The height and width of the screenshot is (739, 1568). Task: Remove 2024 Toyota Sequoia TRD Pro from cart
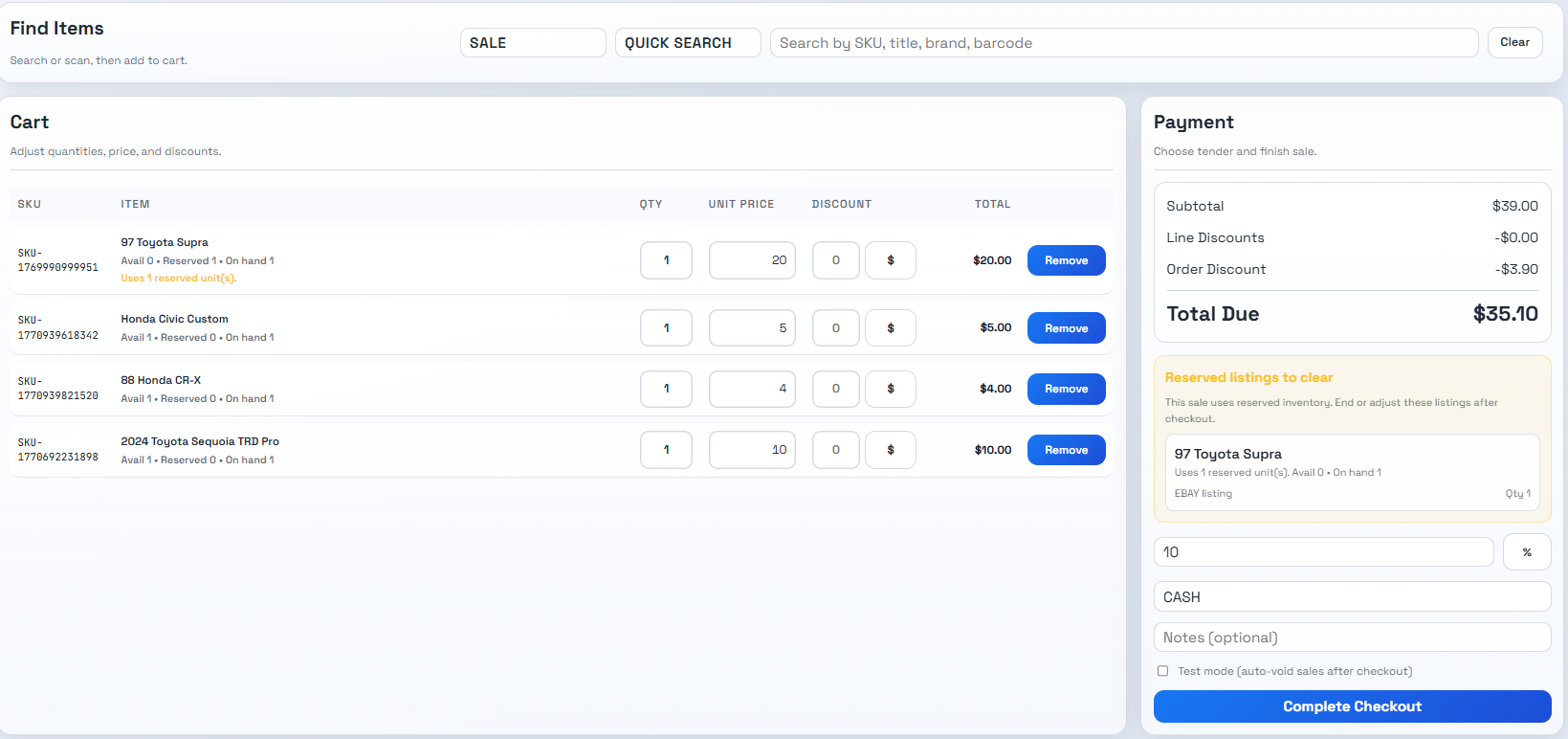[1067, 450]
